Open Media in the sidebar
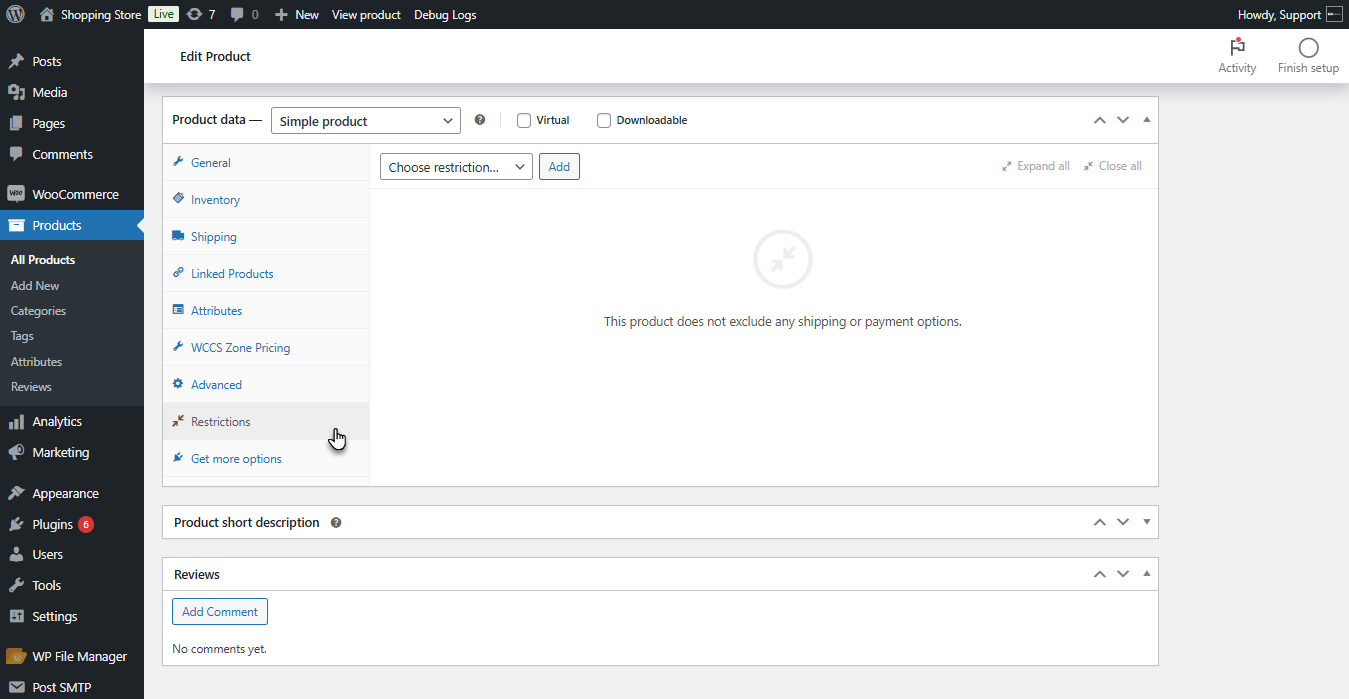This screenshot has width=1349, height=699. (72, 92)
